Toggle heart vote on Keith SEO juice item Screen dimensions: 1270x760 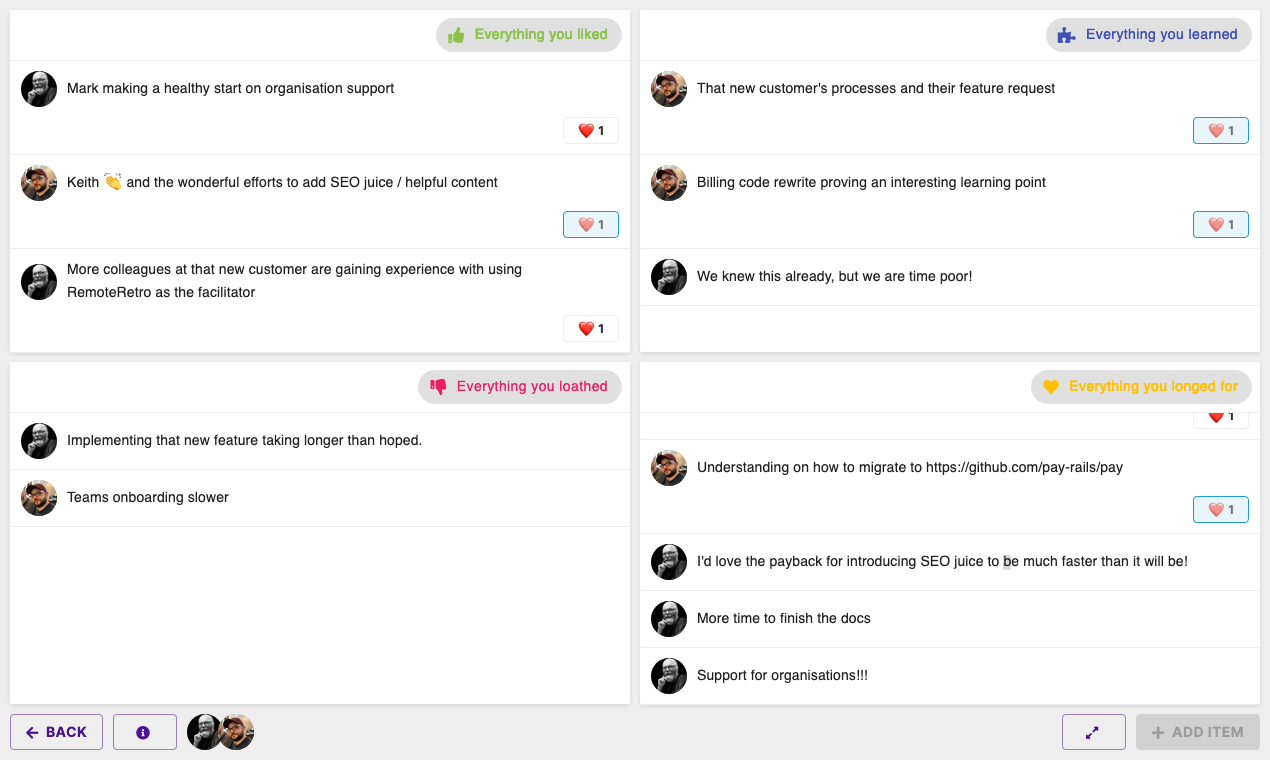591,225
